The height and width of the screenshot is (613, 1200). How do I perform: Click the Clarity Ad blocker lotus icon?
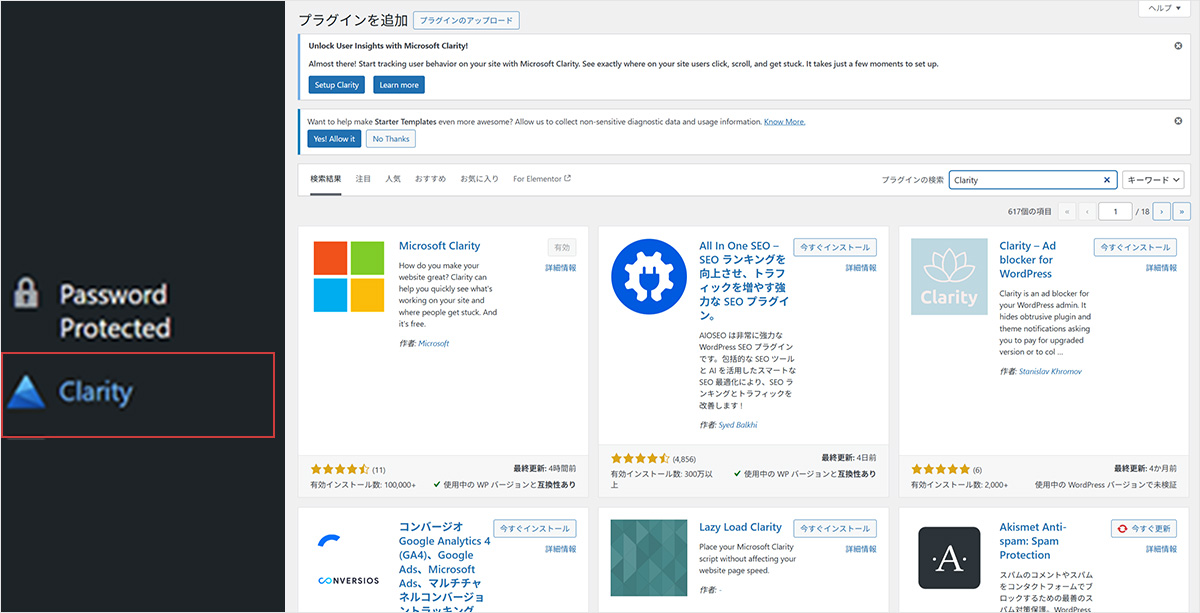(x=948, y=276)
